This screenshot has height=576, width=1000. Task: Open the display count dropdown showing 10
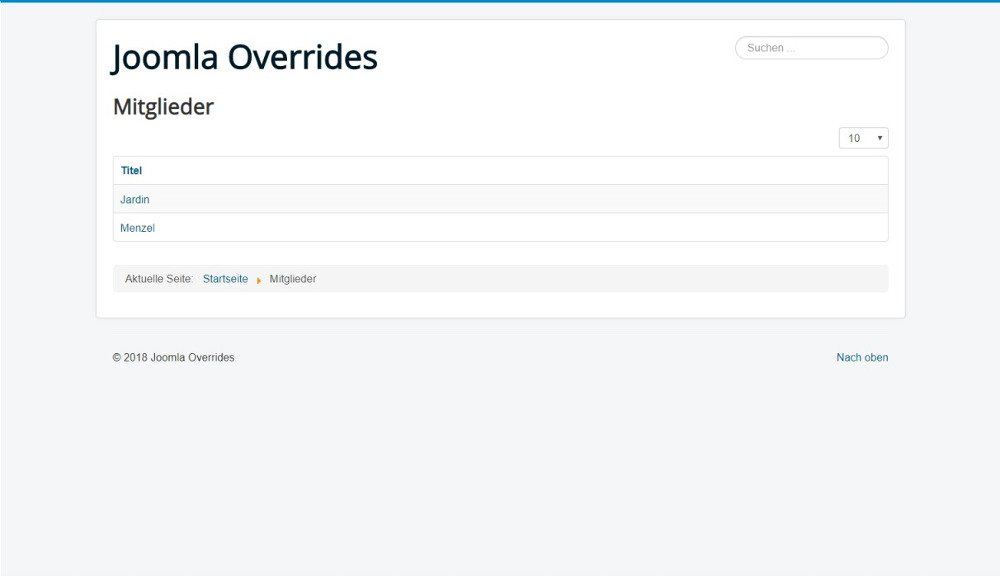[864, 138]
